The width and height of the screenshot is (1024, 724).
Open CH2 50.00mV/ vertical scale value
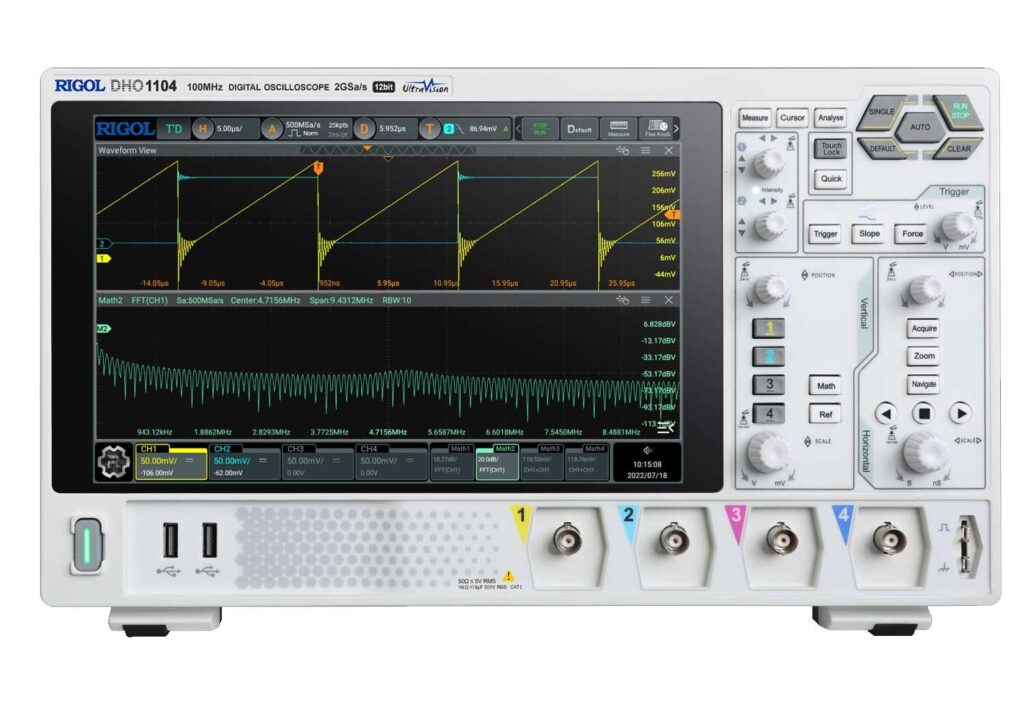232,461
